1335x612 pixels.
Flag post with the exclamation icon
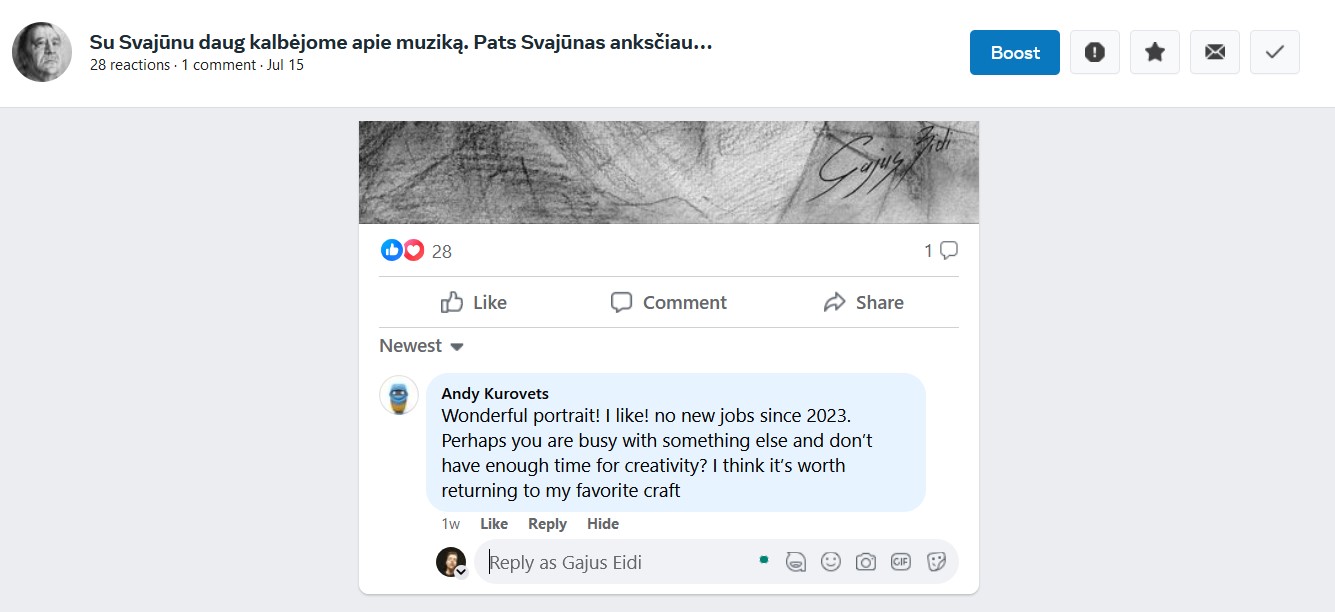[1095, 53]
